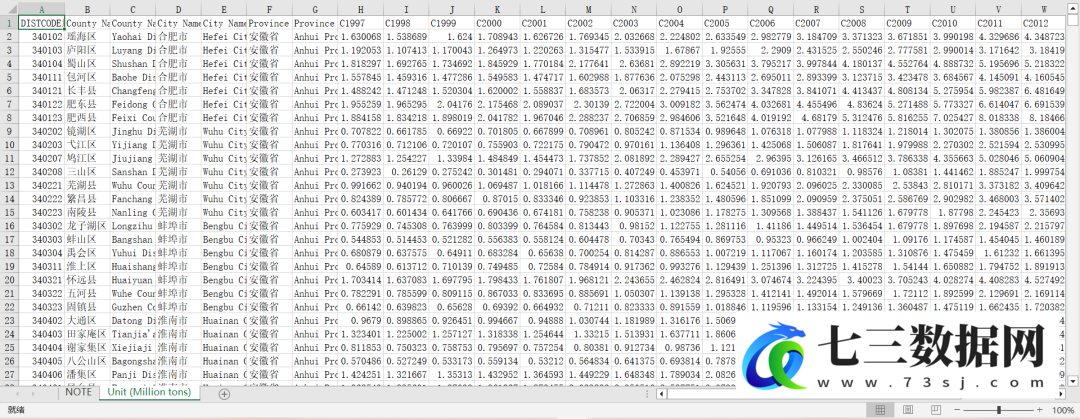Select cell with district code 340102
Image resolution: width=1080 pixels, height=419 pixels.
point(41,37)
